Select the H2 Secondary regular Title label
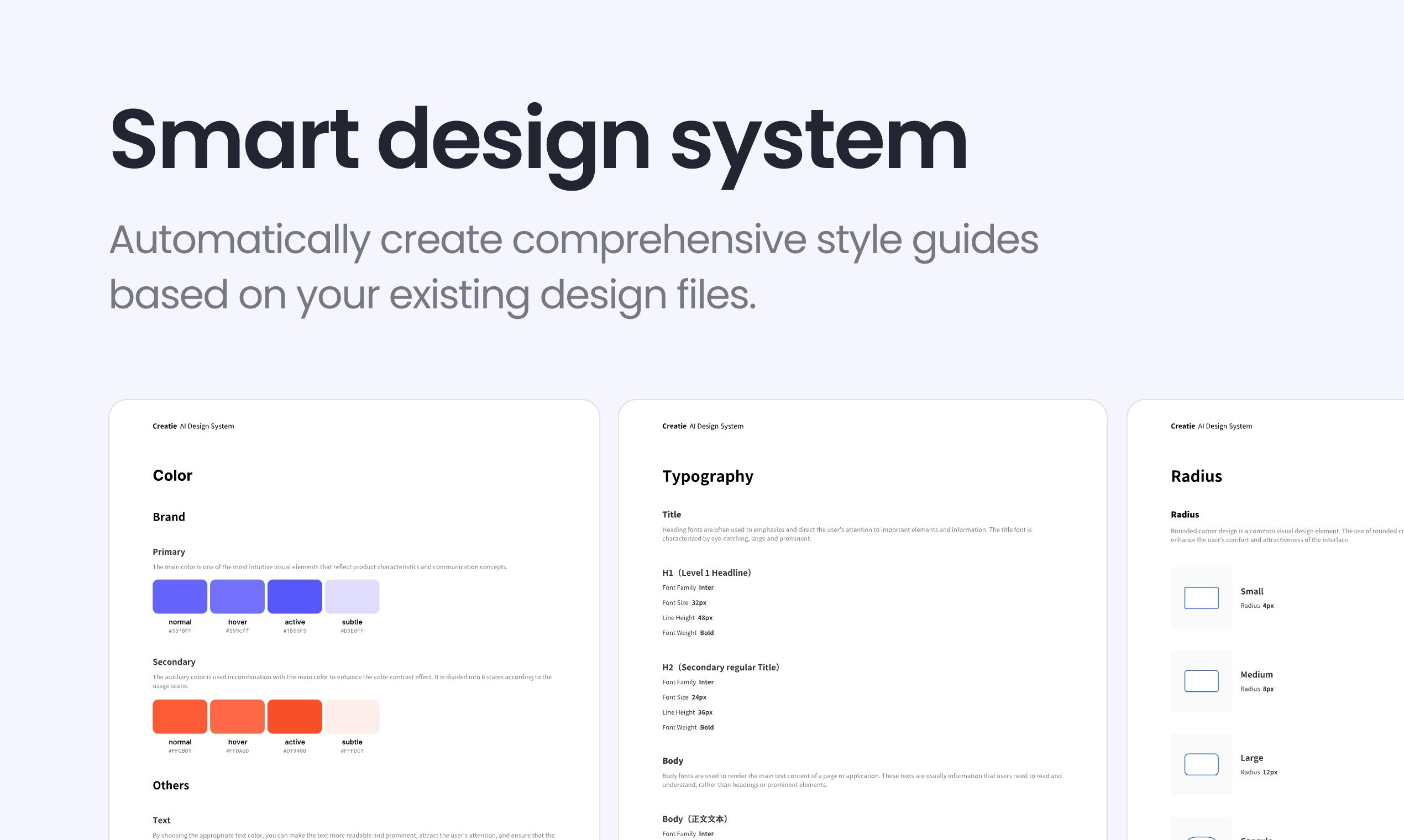This screenshot has height=840, width=1404. pyautogui.click(x=721, y=668)
